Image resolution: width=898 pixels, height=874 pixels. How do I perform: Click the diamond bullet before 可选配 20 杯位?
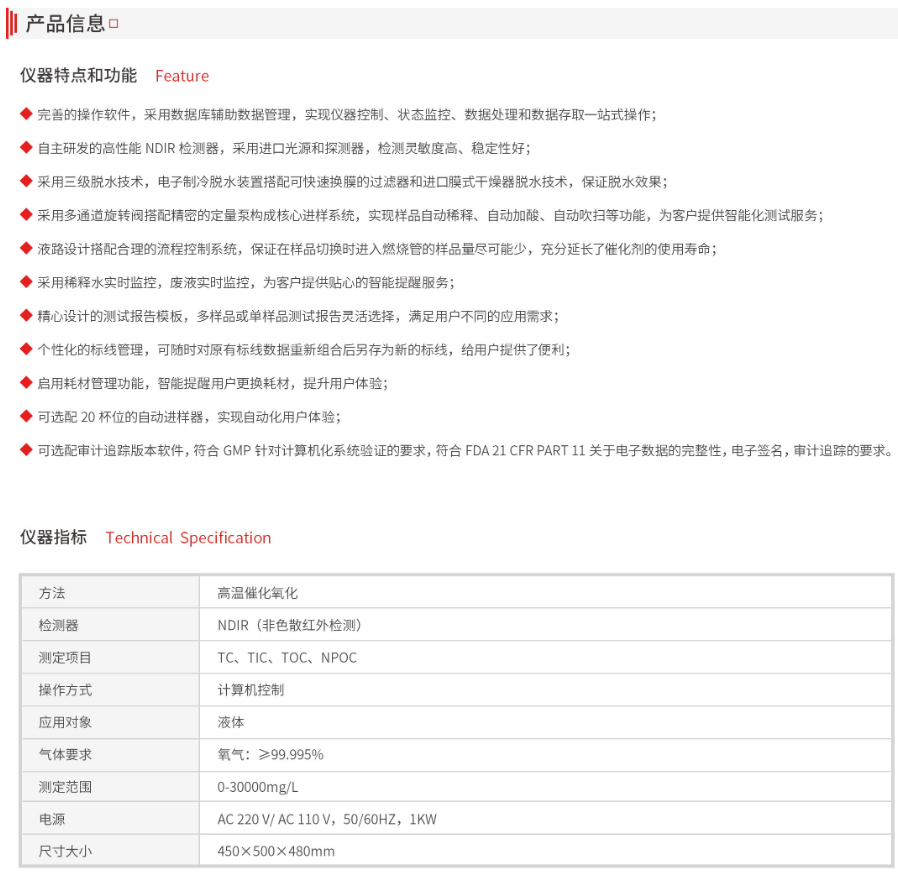pyautogui.click(x=26, y=416)
